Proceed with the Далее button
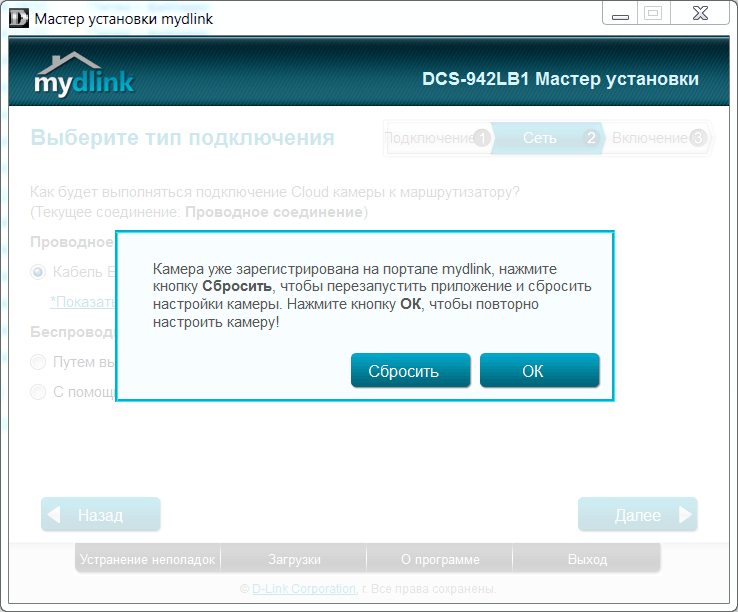Screen dimensions: 738x612 coord(637,515)
